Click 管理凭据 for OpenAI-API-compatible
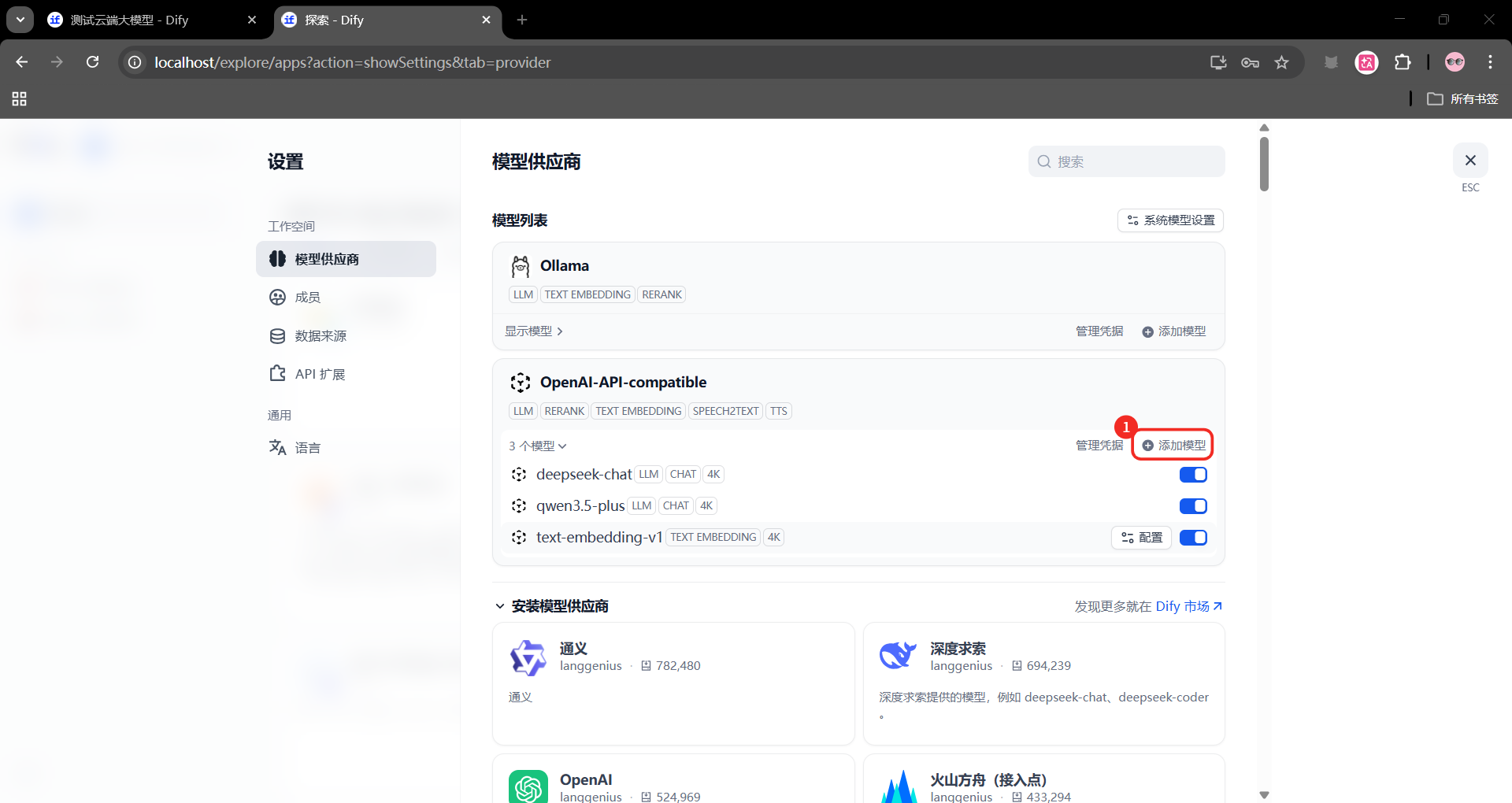Image resolution: width=1512 pixels, height=803 pixels. (1099, 446)
